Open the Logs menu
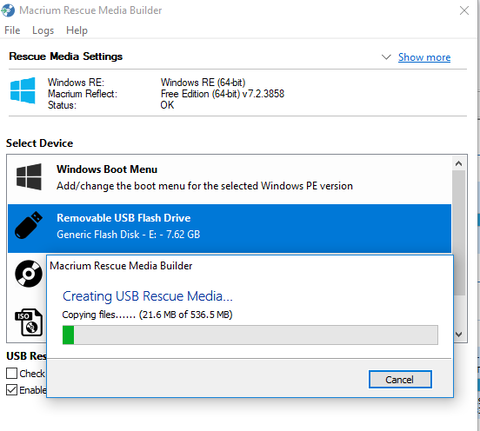Screen dimensions: 480x431 pos(43,30)
